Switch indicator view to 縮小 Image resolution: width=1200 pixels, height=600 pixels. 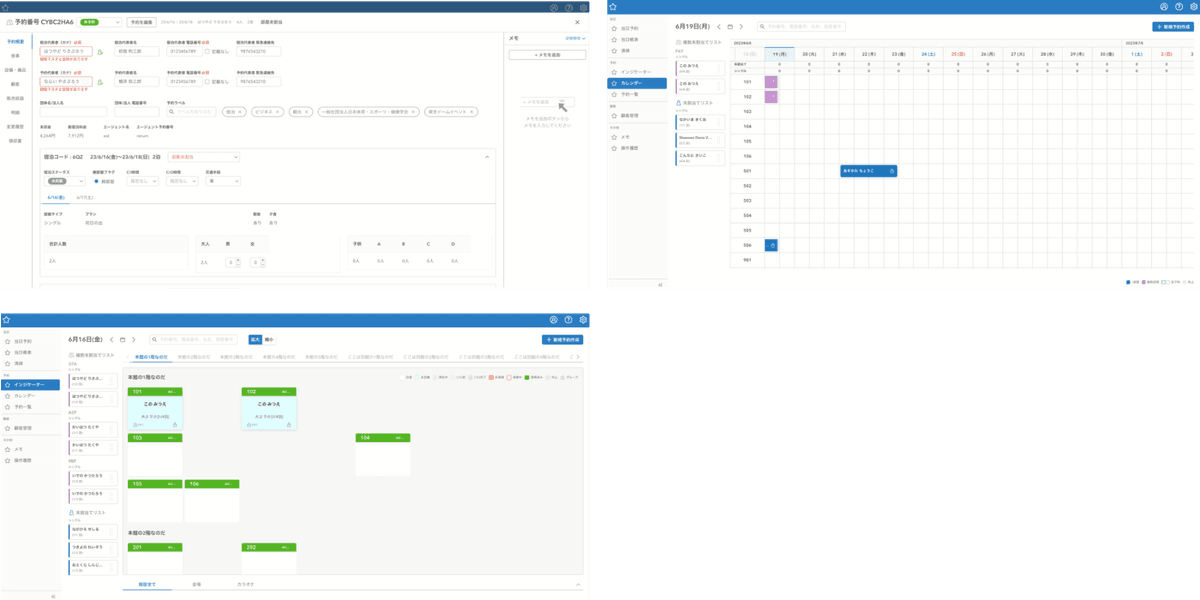[x=269, y=339]
